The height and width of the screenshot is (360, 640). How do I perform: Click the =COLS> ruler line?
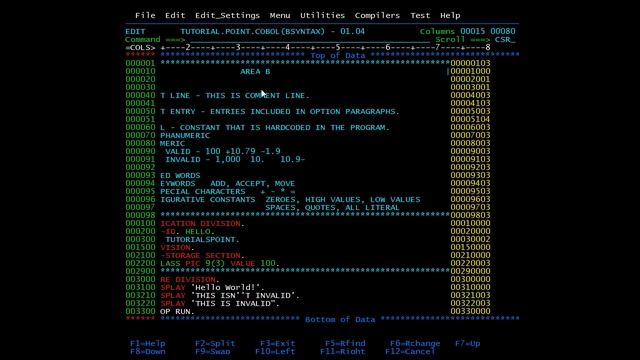[308, 47]
